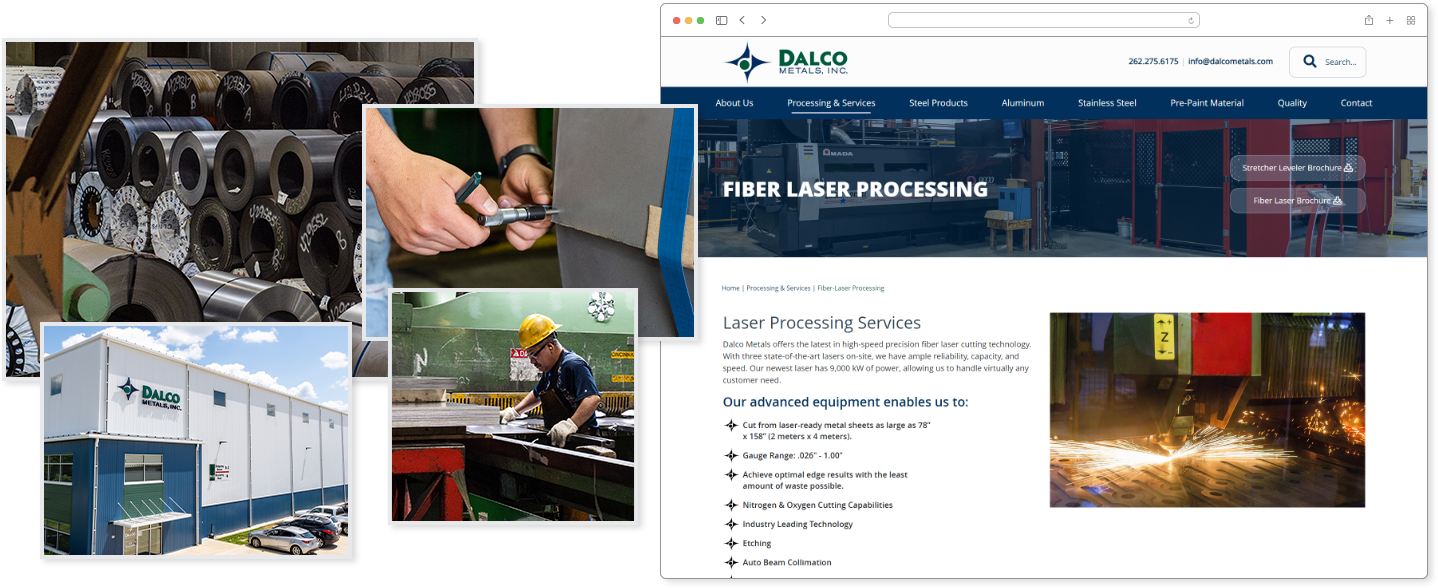The height and width of the screenshot is (588, 1438).
Task: Click the Dalco Metals star logo icon
Action: pos(748,60)
